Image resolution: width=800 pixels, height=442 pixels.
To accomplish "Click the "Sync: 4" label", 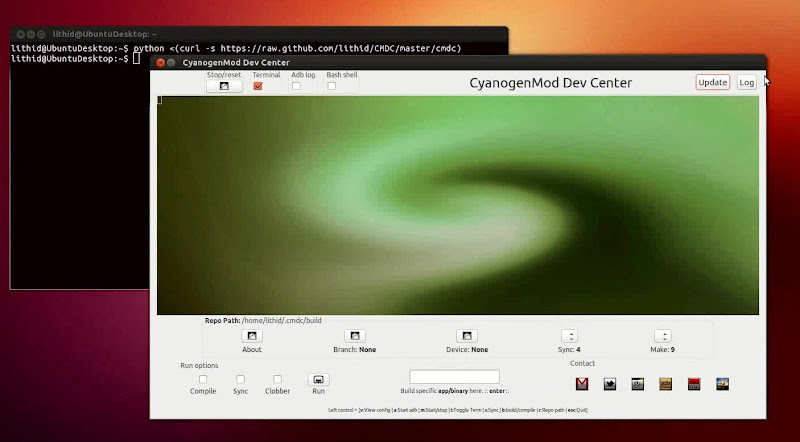I will (569, 350).
